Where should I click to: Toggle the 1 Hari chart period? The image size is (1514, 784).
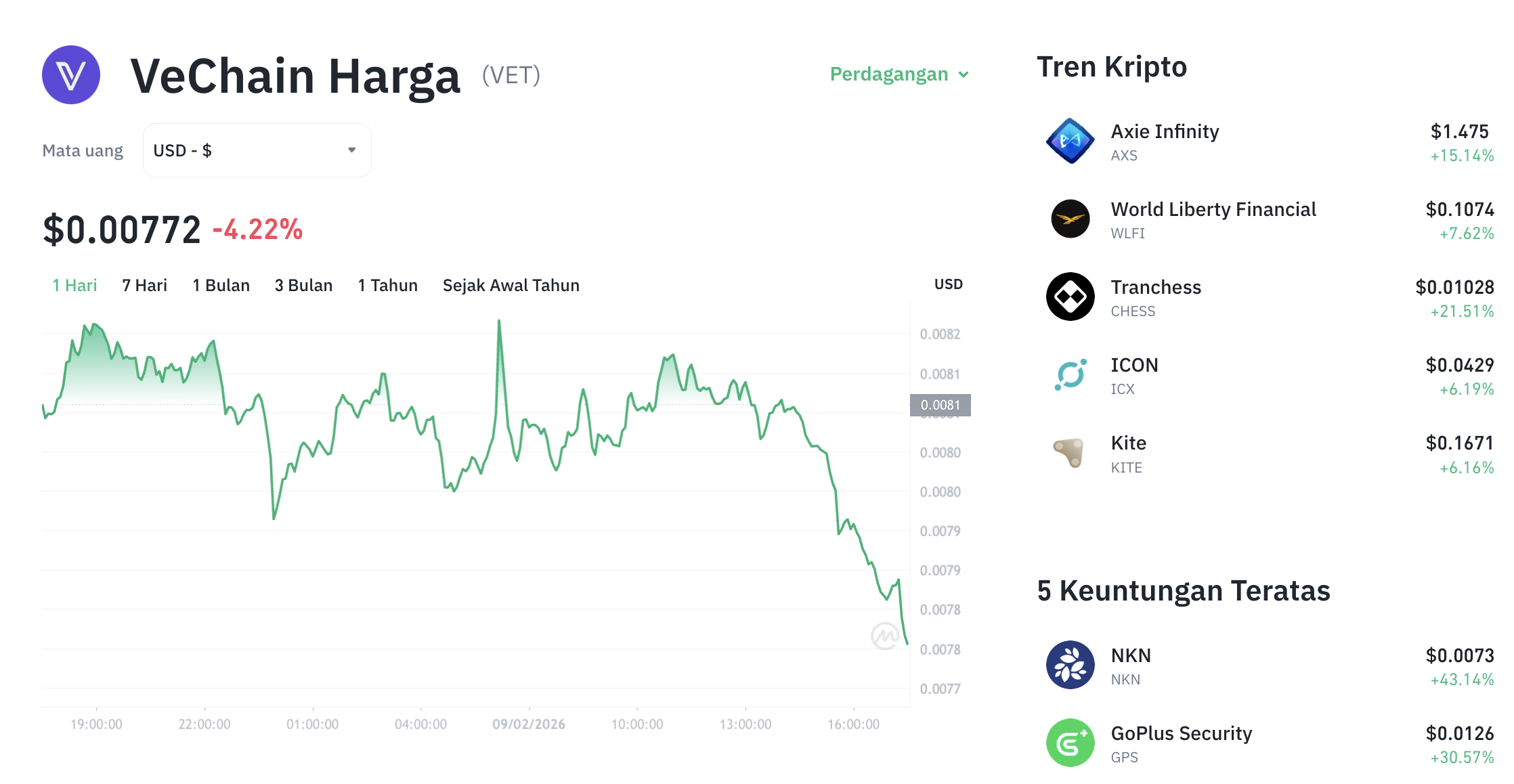(x=74, y=285)
